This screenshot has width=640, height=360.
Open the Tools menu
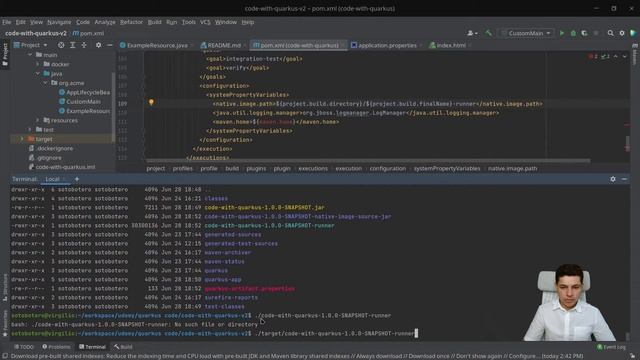188,22
